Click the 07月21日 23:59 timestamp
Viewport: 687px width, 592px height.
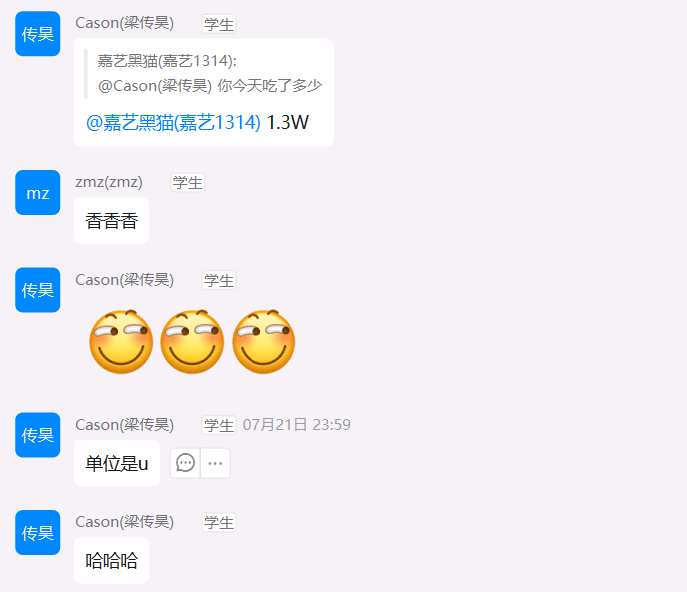pos(297,425)
